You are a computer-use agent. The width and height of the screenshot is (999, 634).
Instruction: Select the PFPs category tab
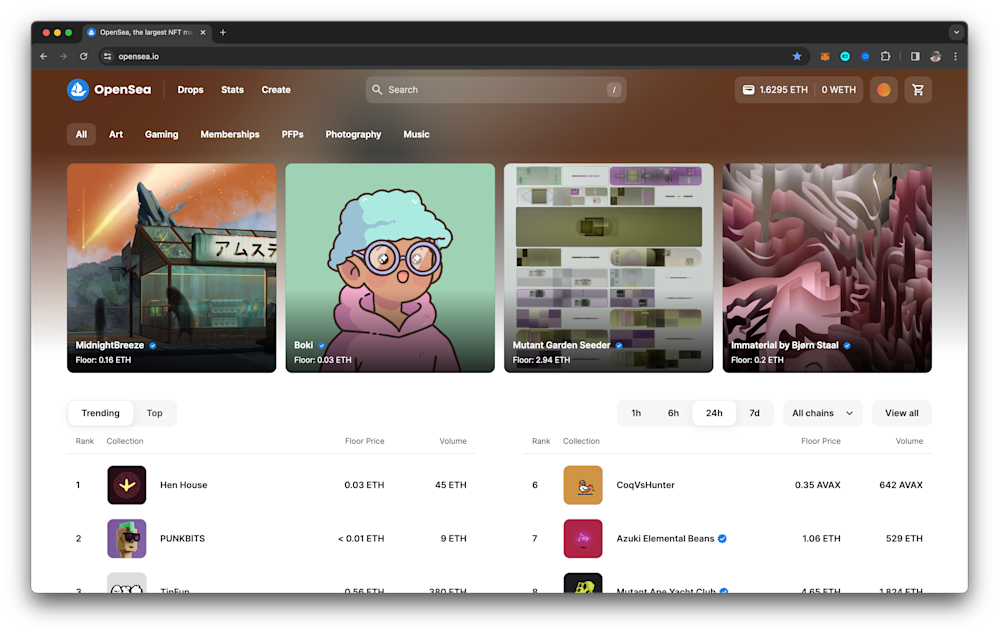(292, 134)
